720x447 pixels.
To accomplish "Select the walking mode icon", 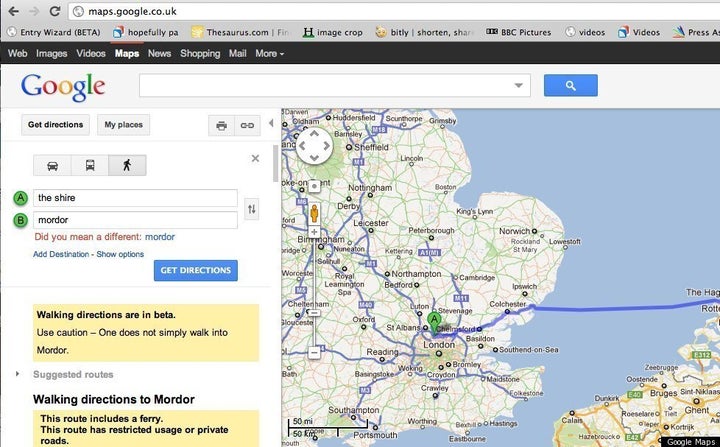I will point(127,165).
